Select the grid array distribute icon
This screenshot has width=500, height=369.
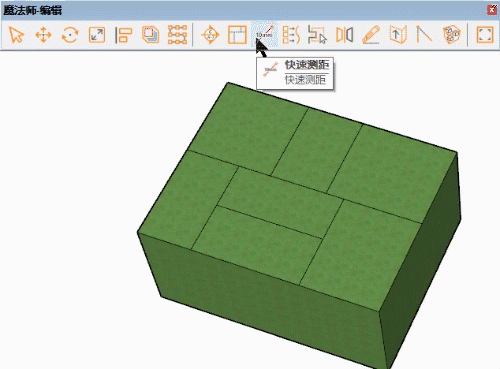[177, 35]
